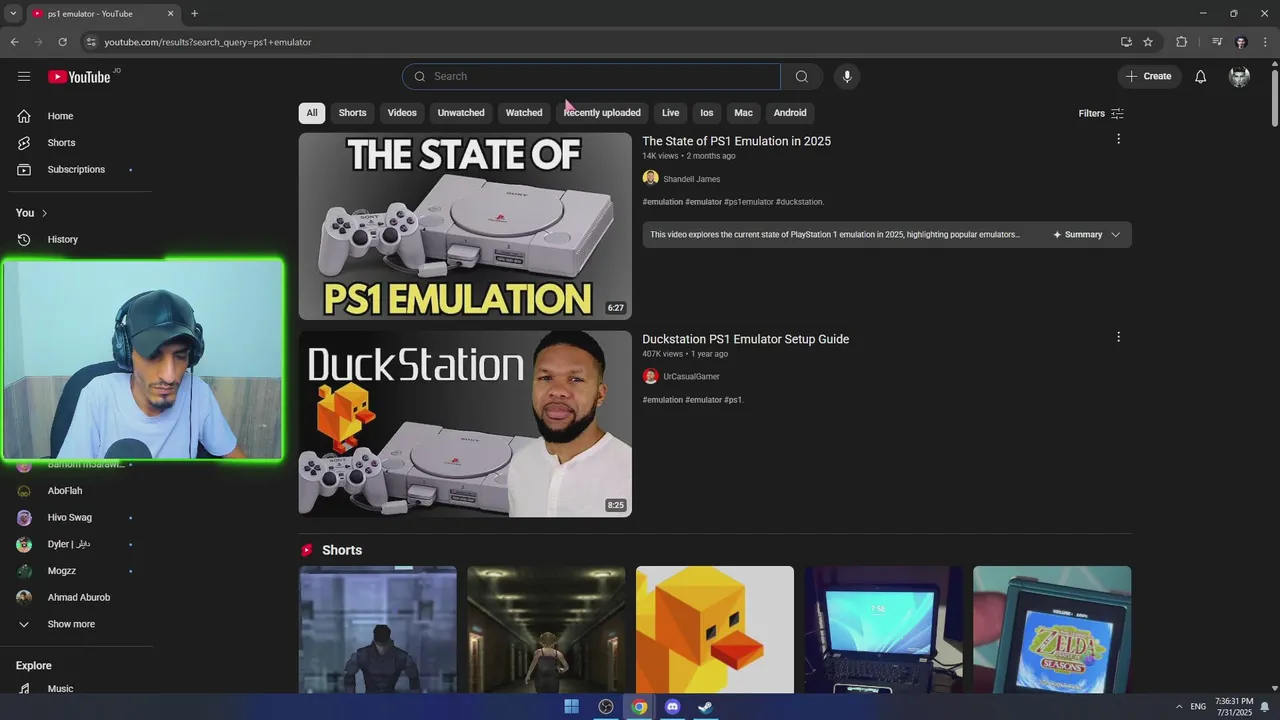Select the Videos filter chip
Viewport: 1280px width, 720px height.
click(x=402, y=113)
